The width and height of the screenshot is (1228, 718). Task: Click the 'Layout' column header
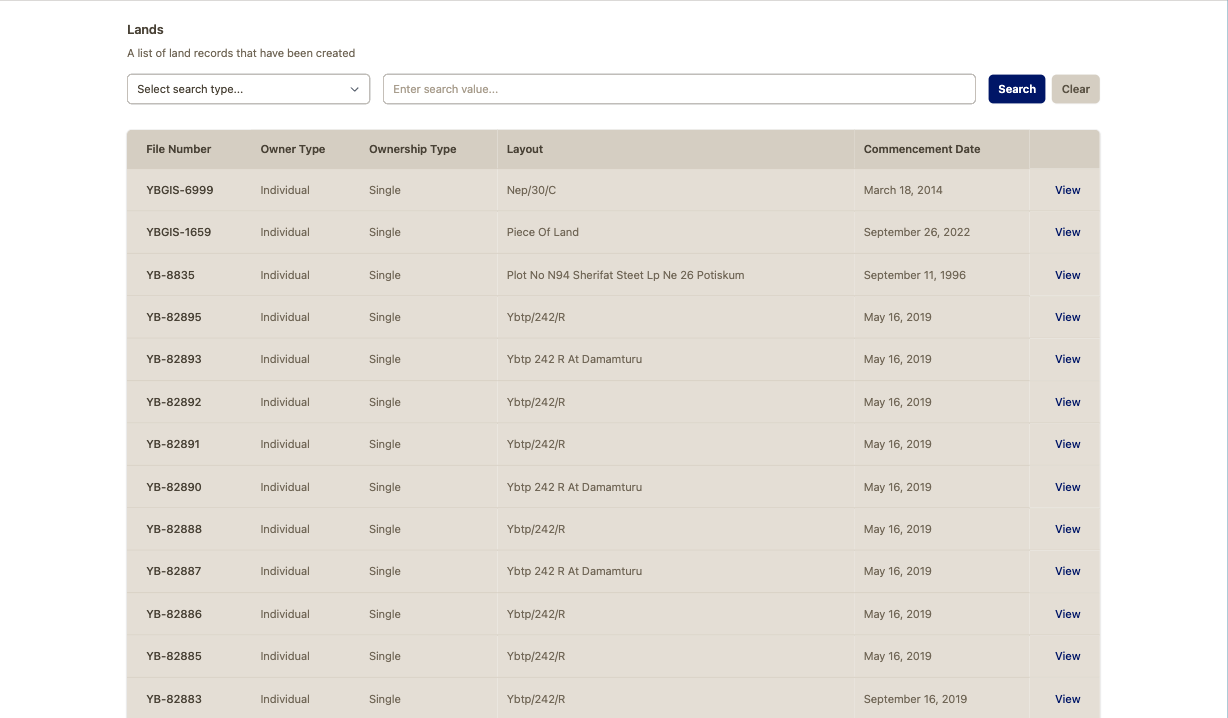point(524,149)
